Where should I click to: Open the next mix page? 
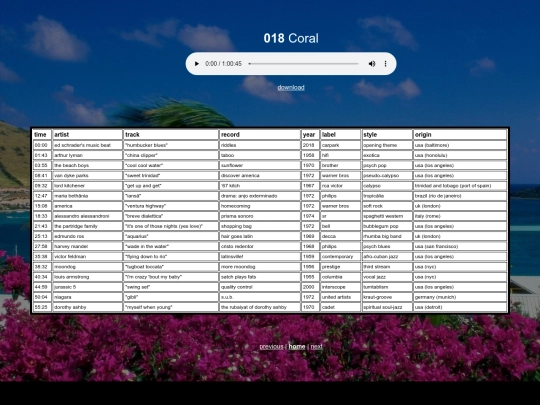317,346
